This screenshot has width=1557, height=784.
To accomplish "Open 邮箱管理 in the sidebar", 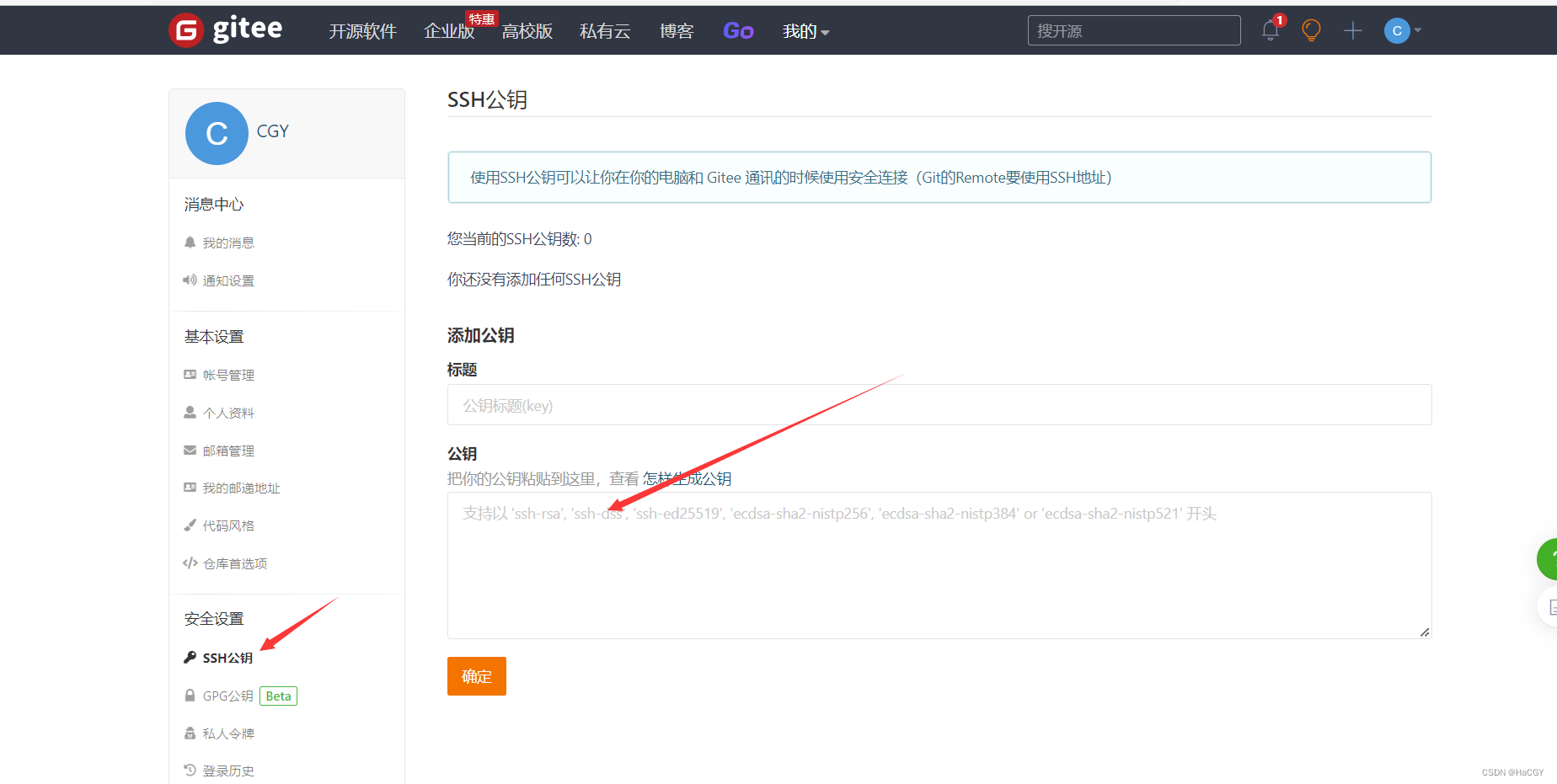I will [228, 451].
